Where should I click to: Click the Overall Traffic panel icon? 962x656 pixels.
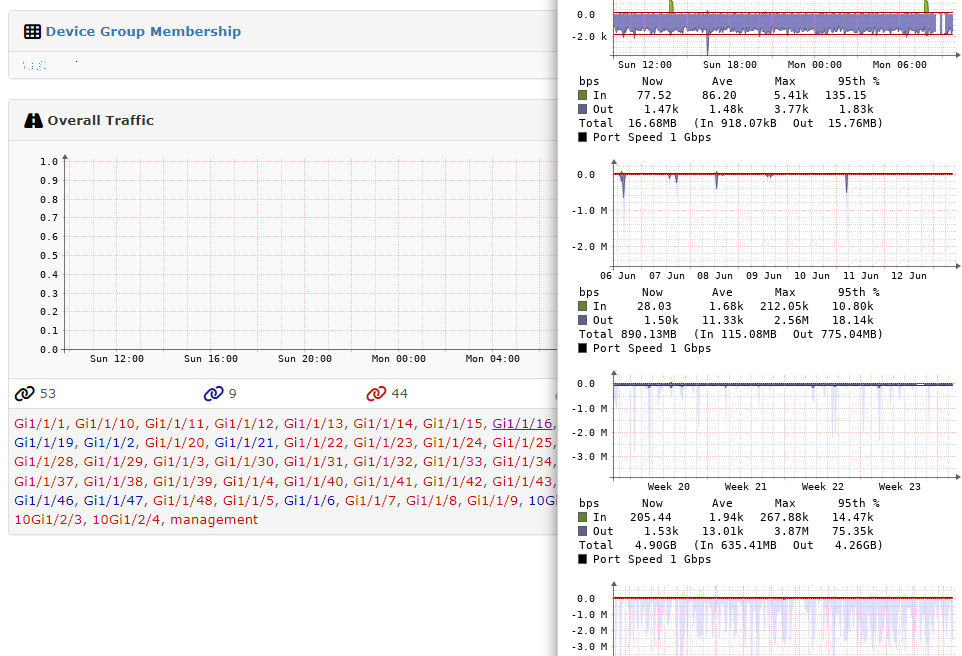click(33, 120)
